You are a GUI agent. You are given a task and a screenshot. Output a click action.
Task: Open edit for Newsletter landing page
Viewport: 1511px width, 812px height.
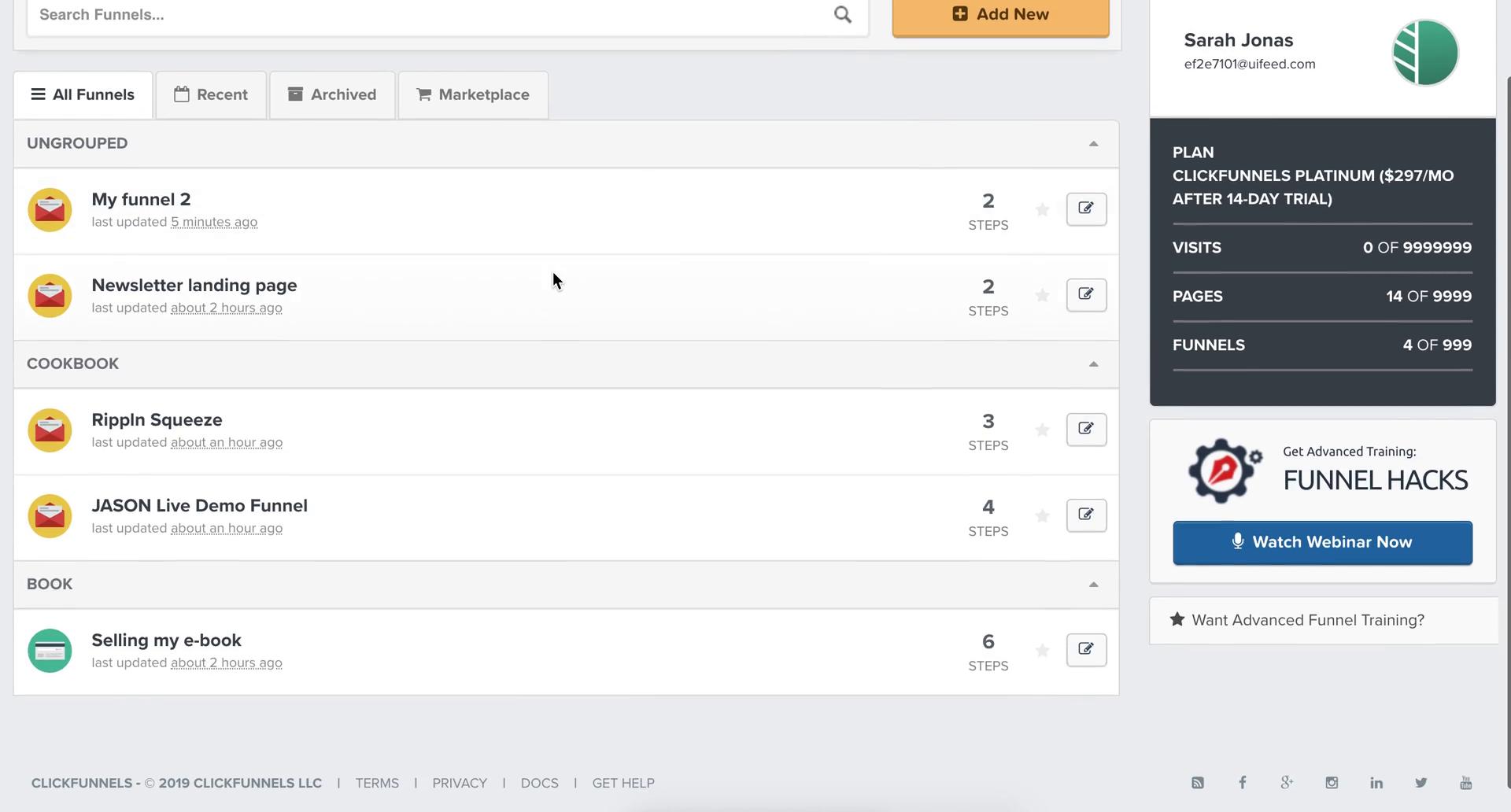pos(1086,294)
